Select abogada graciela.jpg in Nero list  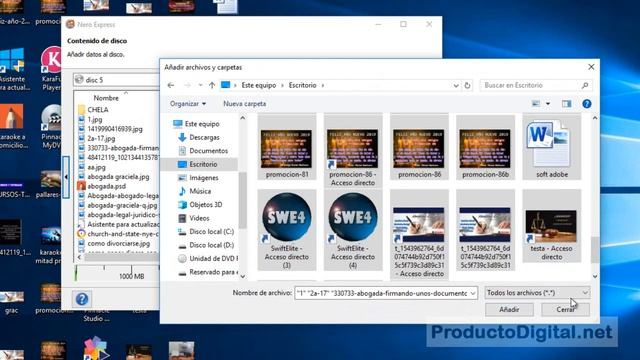click(114, 177)
